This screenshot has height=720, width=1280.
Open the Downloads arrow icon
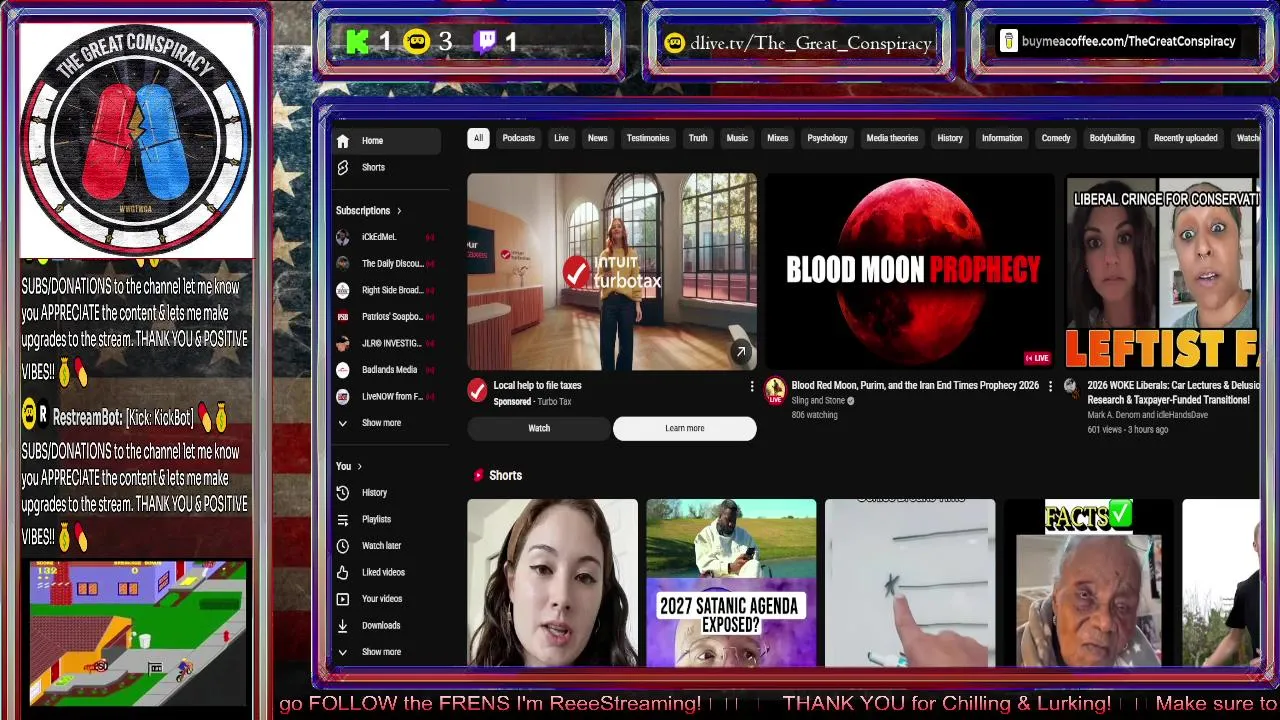[x=343, y=625]
